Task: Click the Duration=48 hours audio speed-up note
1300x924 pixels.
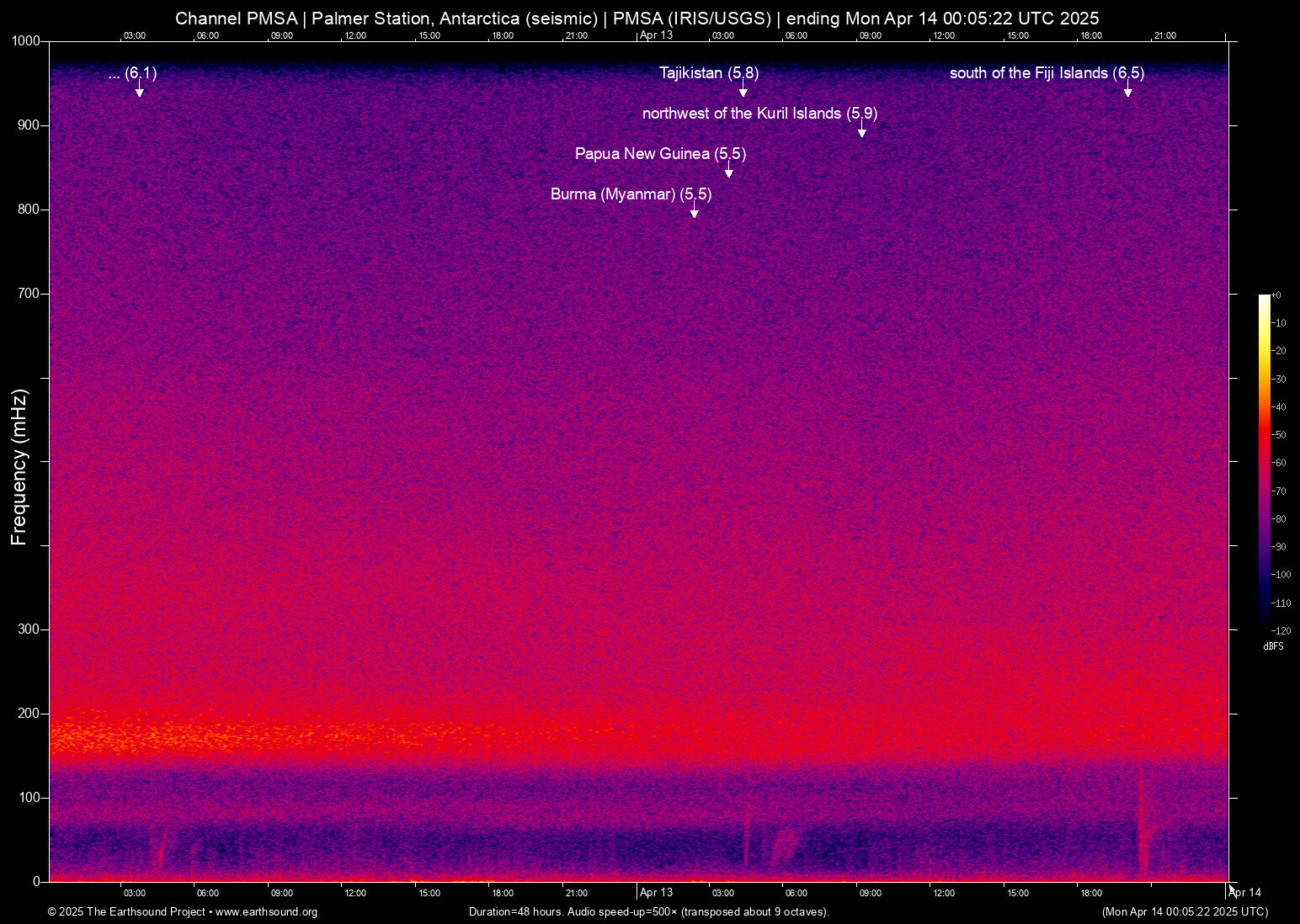Action: tap(649, 912)
